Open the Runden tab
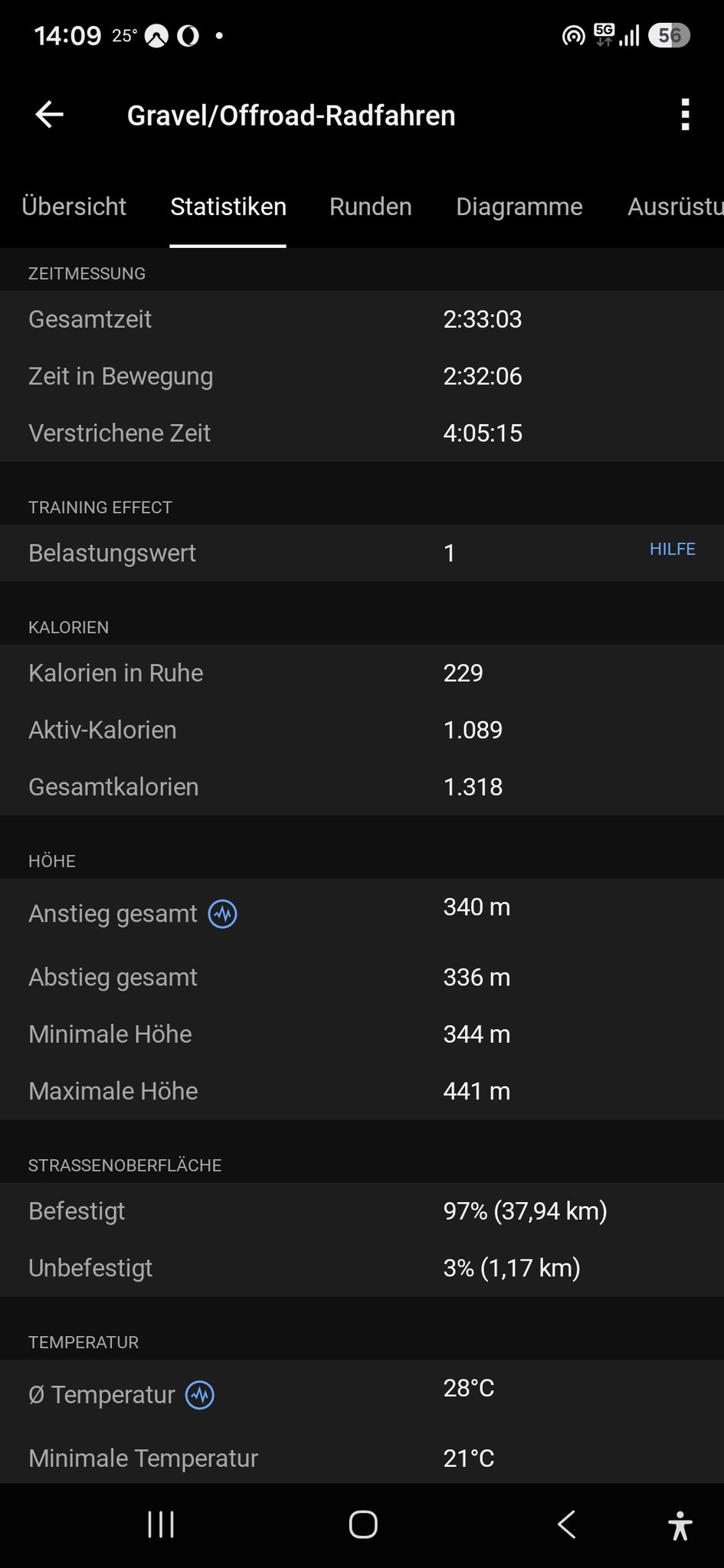This screenshot has height=1568, width=724. (x=371, y=207)
